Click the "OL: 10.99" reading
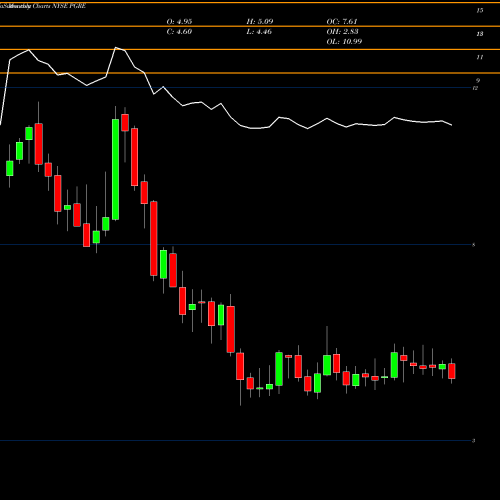This screenshot has width=500, height=500. 344,42
